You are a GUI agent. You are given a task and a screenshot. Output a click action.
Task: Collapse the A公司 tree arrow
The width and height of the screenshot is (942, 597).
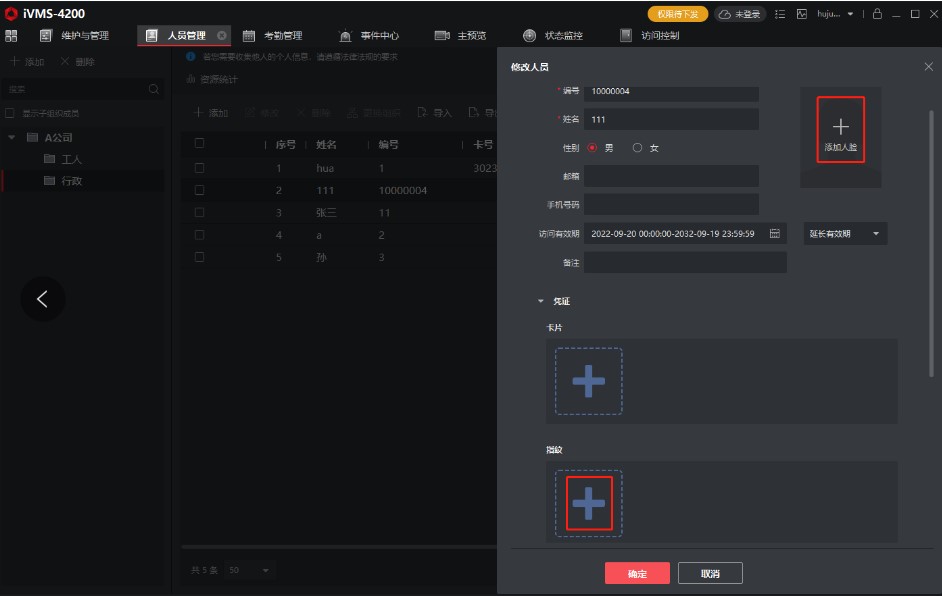point(11,138)
